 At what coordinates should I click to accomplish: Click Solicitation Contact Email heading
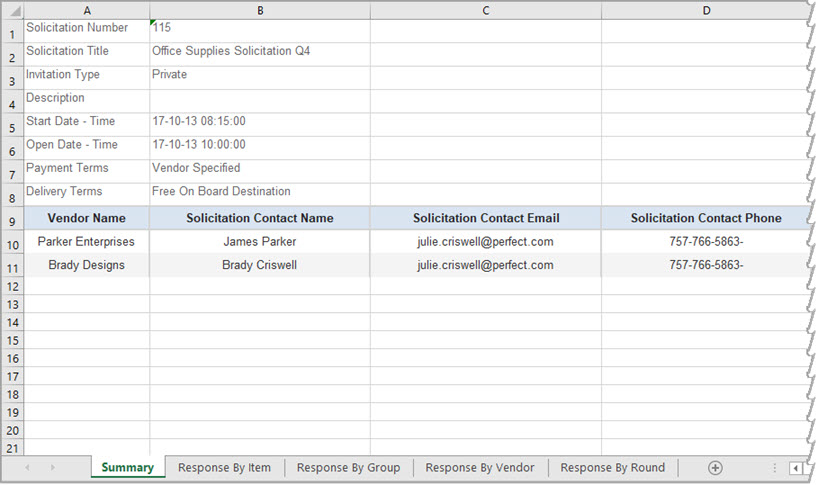click(x=486, y=218)
